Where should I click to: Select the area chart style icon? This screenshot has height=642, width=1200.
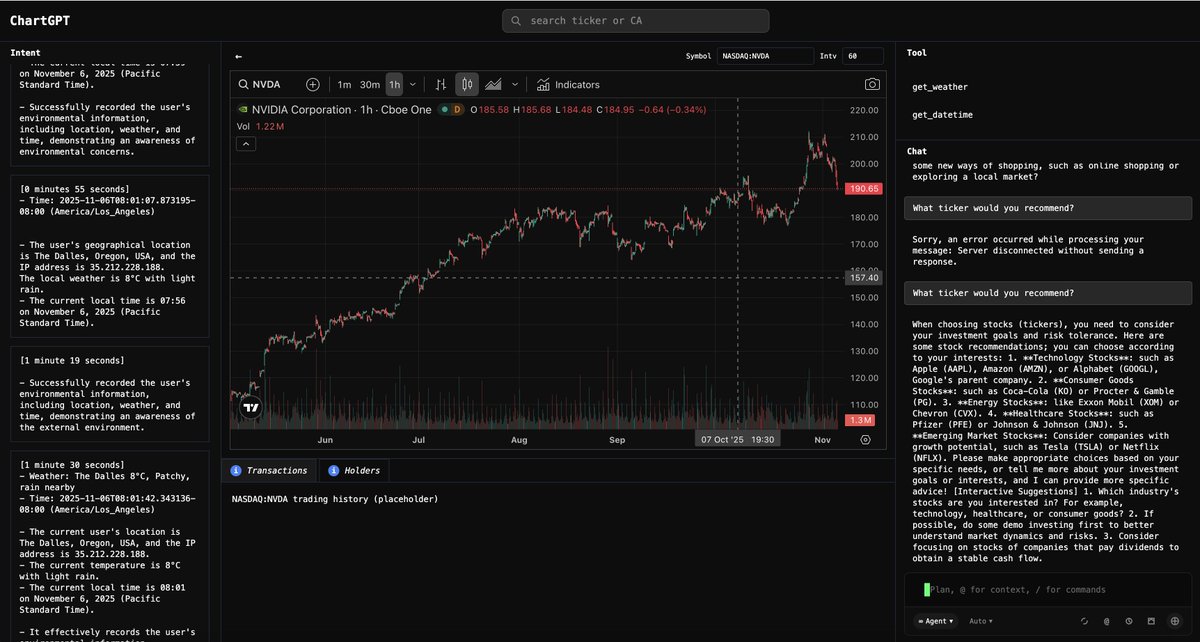[493, 85]
